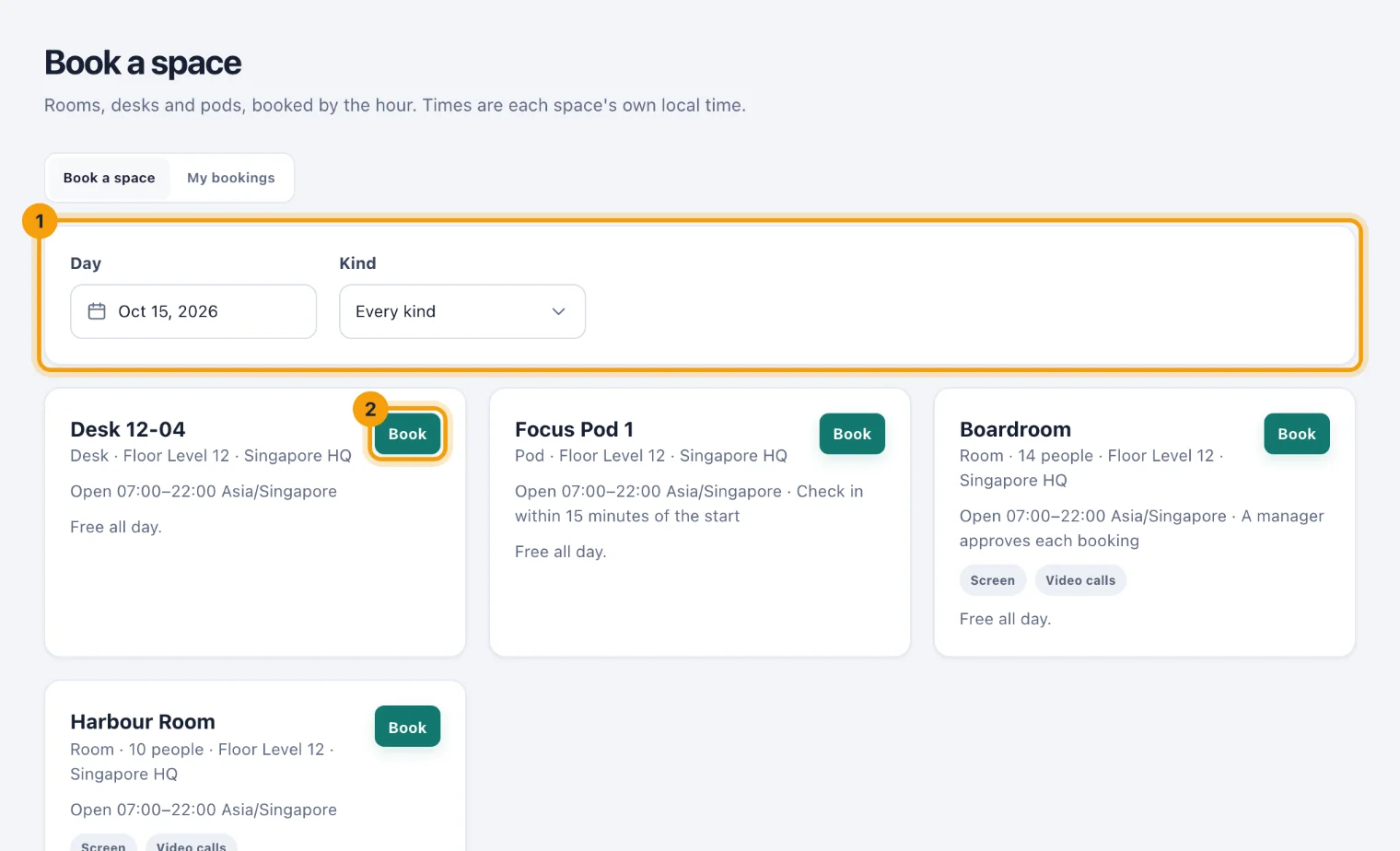Click the Desk 12-04 card title

128,429
